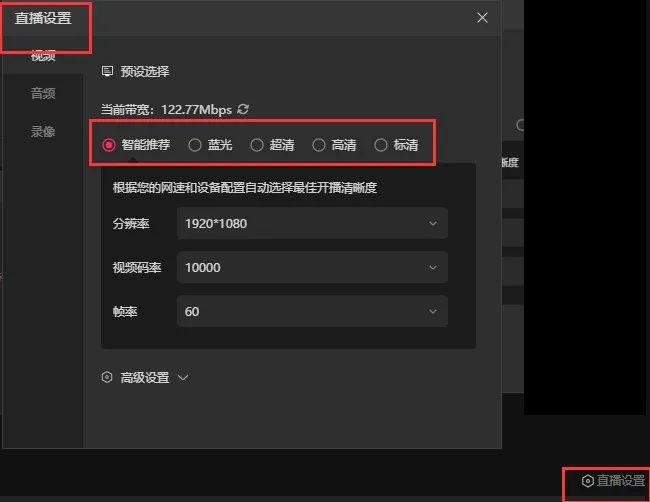Click the gear icon at bottom-right 直播设置
The width and height of the screenshot is (650, 502).
point(587,481)
